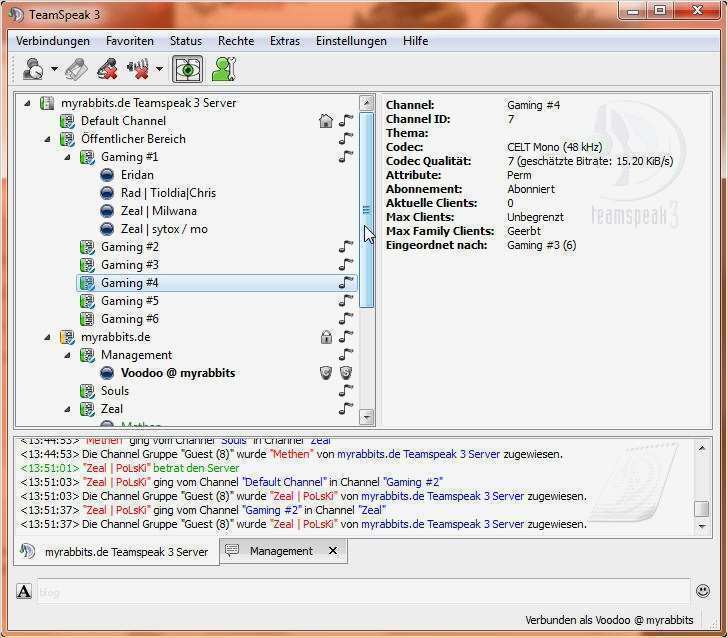This screenshot has width=728, height=638.
Task: Collapse the Öffentlicher Bereich channel
Action: click(47, 139)
